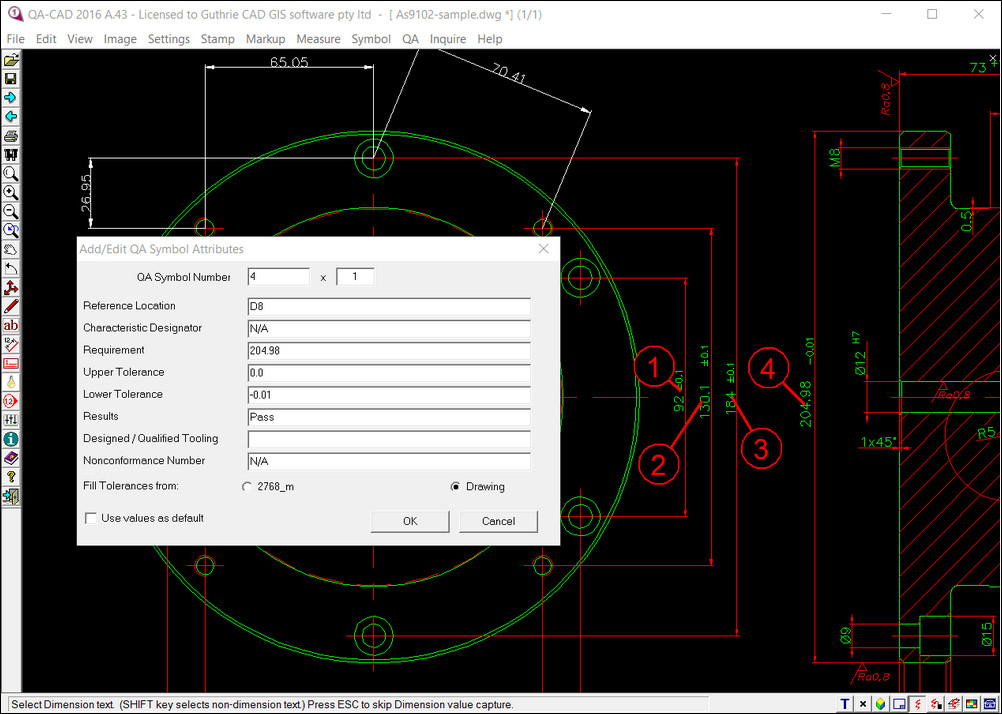
Task: Click the red squiggle layers icon
Action: (952, 704)
